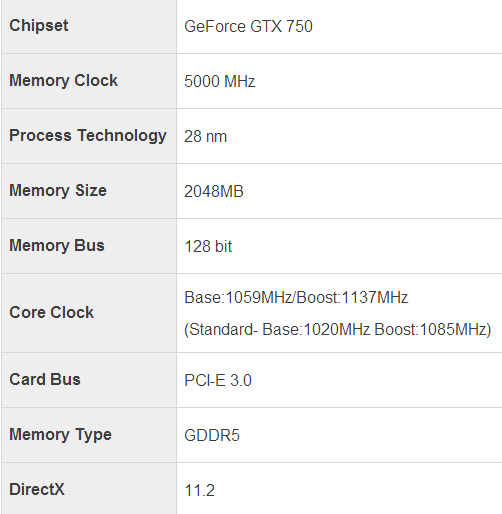
Task: Select the GeForce GTX 750 value
Action: (248, 27)
